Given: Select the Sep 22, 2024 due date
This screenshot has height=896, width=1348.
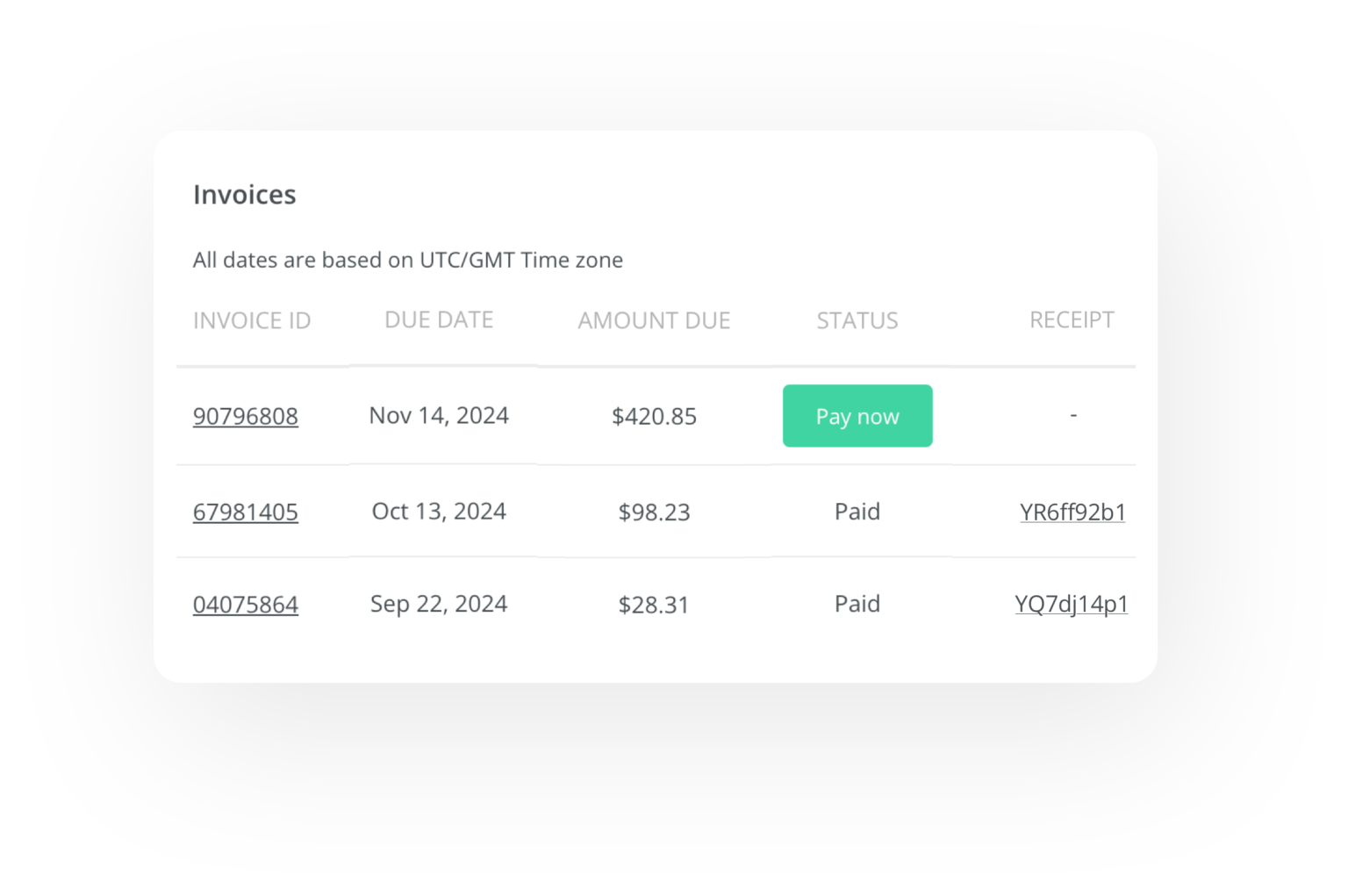Looking at the screenshot, I should (x=439, y=604).
